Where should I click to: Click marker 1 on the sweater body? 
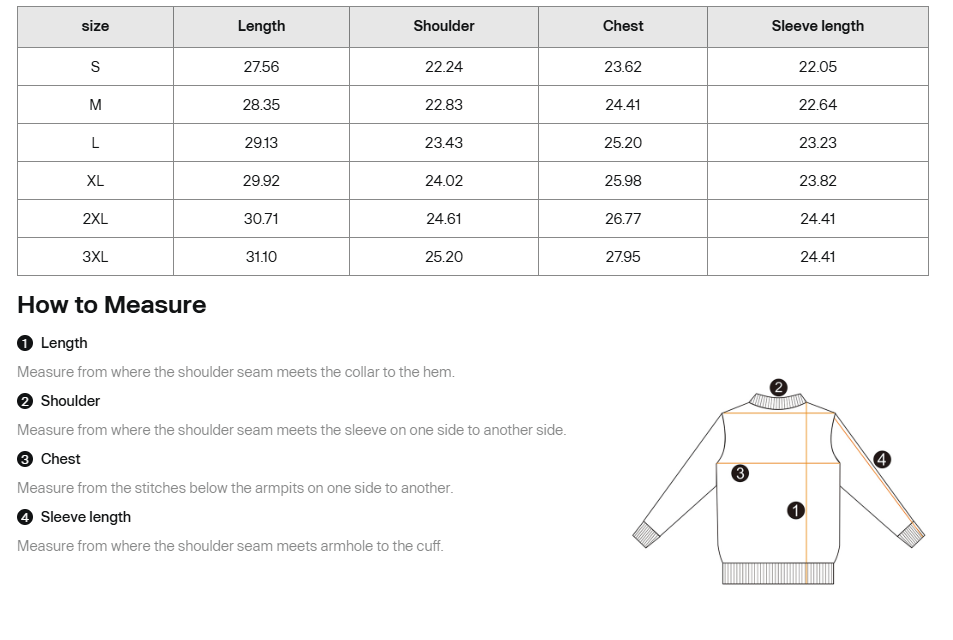pyautogui.click(x=796, y=510)
